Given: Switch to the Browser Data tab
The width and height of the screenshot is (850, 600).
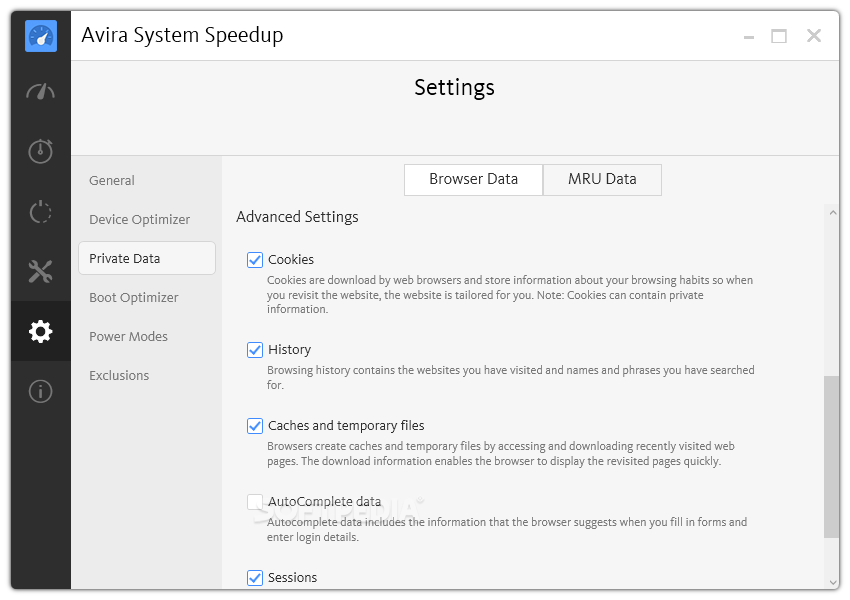Looking at the screenshot, I should click(473, 179).
